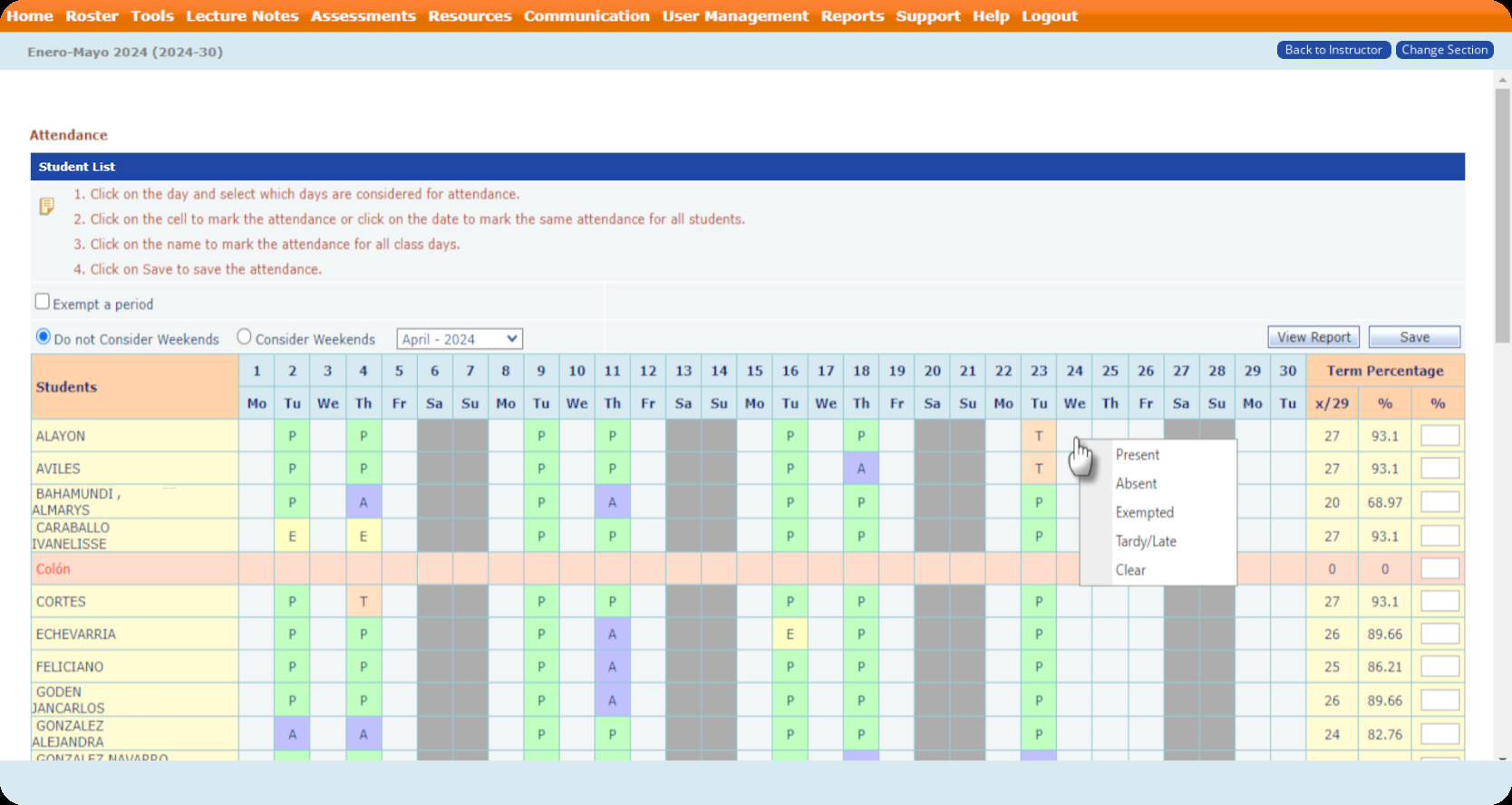
Task: Open the View Report button
Action: (x=1313, y=337)
